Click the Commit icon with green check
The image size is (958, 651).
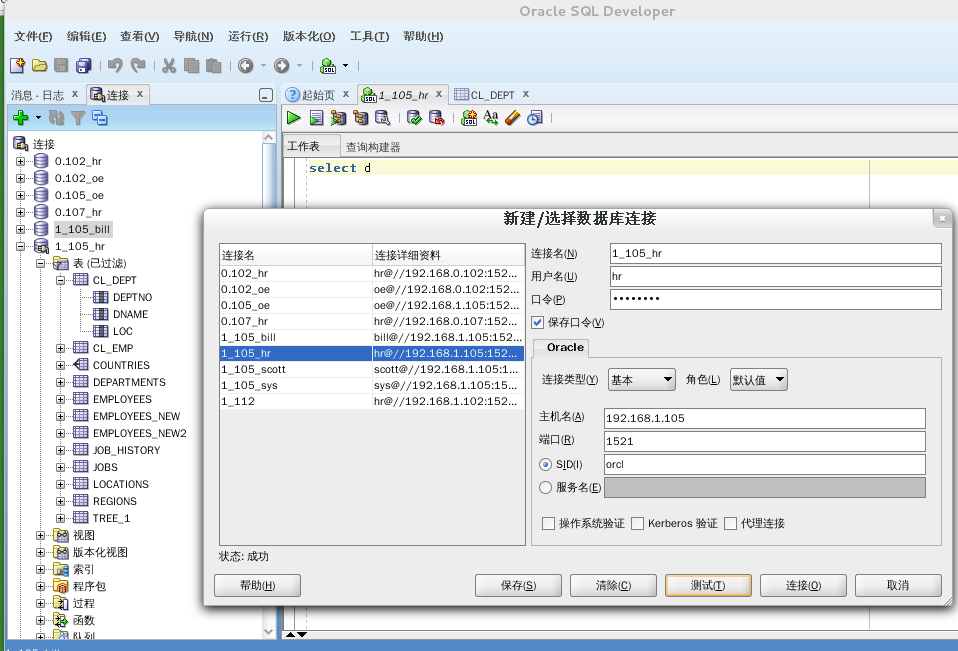414,118
